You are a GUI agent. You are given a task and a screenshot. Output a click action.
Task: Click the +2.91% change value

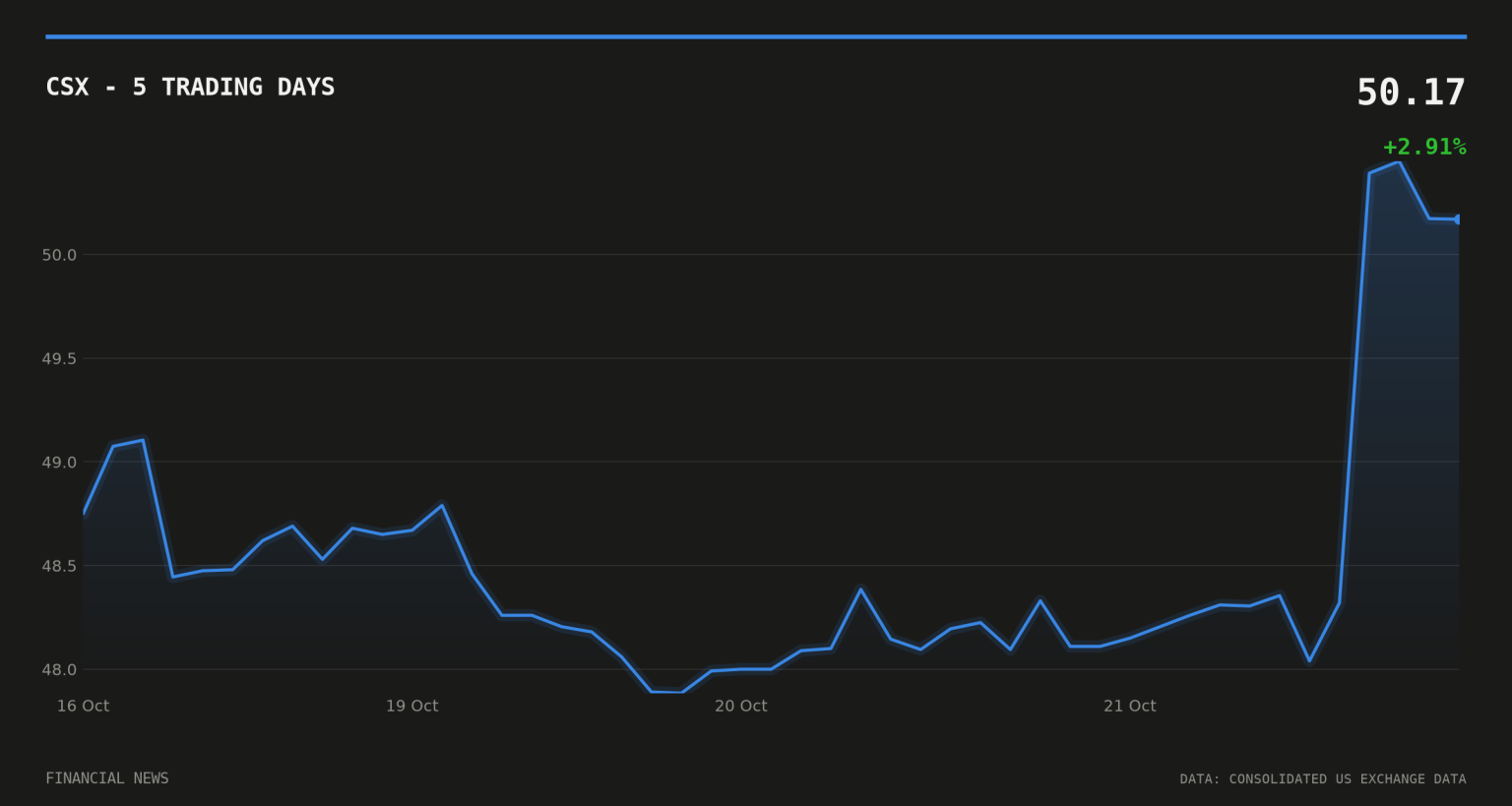point(1424,147)
